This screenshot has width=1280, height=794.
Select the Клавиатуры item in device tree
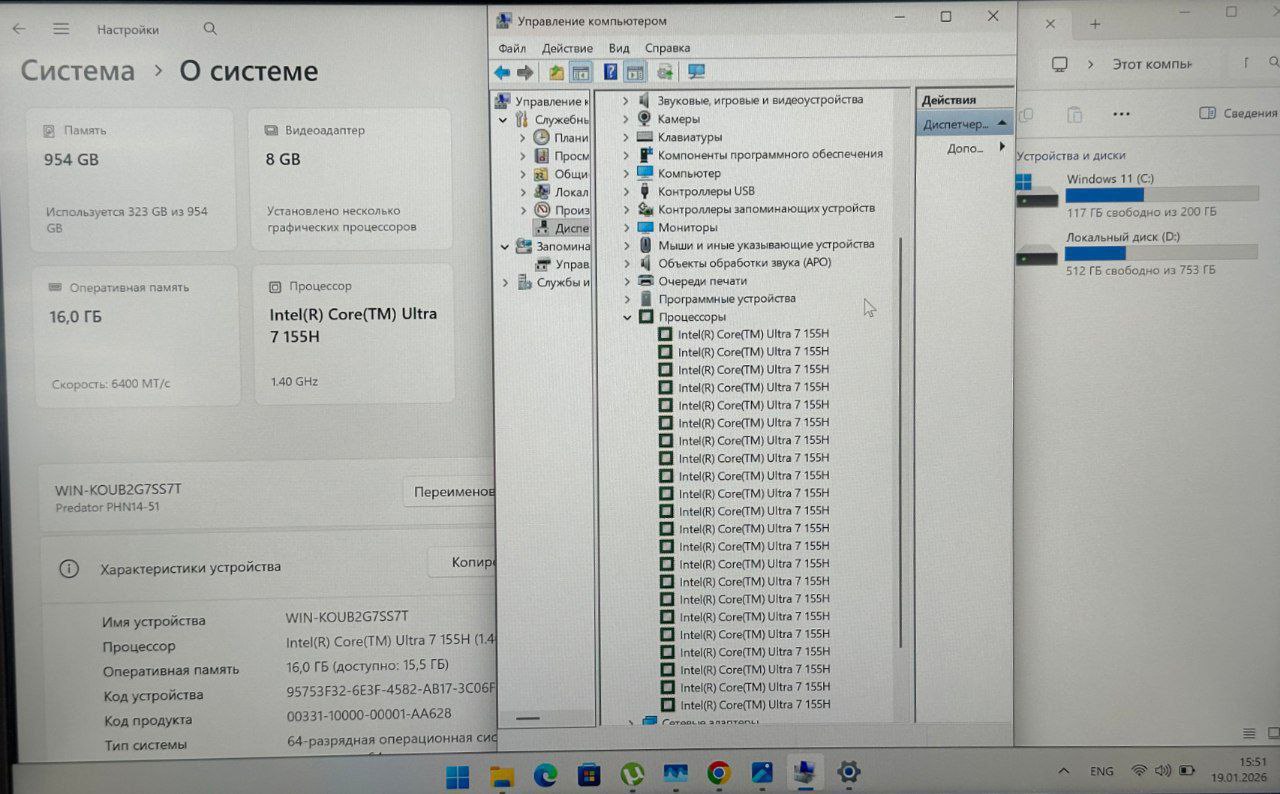[x=689, y=137]
